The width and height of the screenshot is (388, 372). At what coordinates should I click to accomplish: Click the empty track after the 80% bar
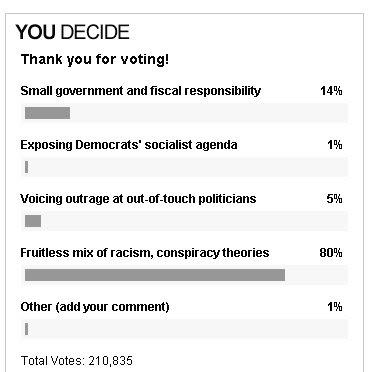(316, 275)
